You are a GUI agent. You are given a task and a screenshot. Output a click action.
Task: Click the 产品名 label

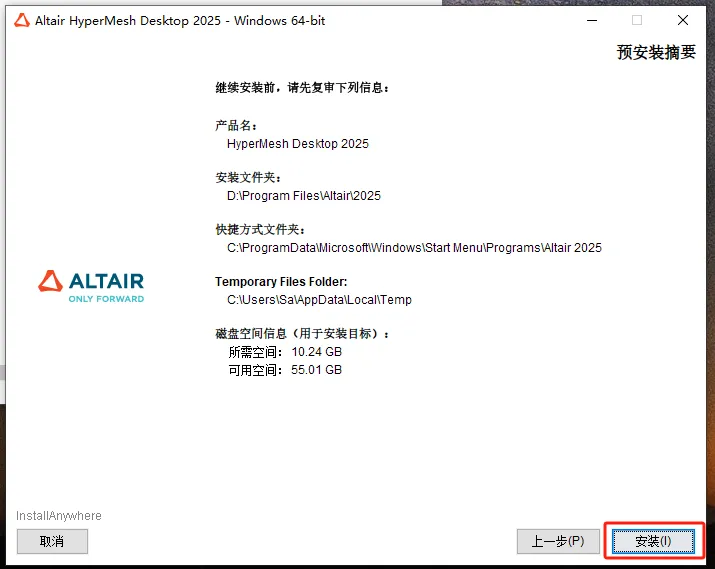(236, 125)
